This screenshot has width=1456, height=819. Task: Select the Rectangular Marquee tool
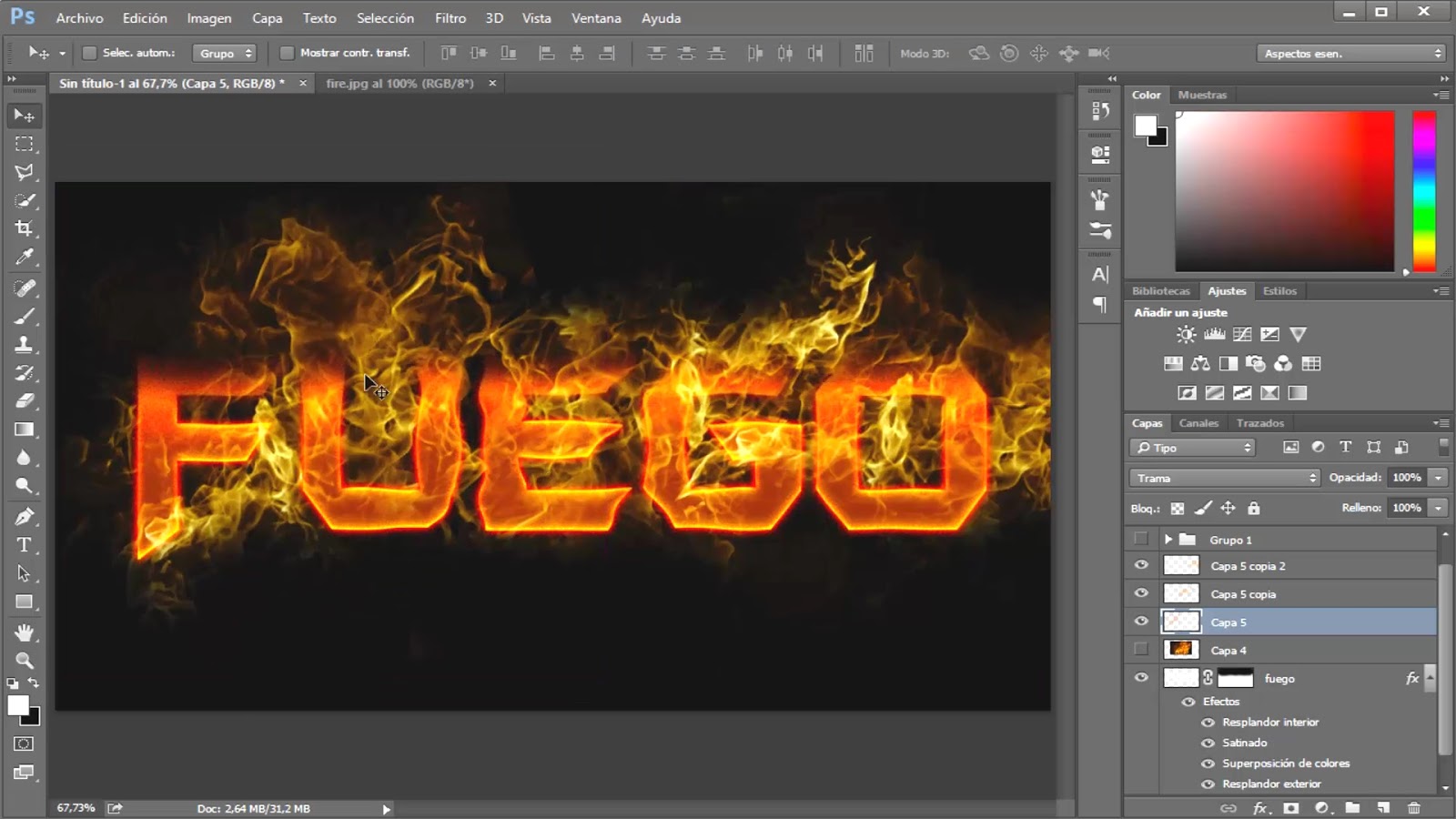25,144
